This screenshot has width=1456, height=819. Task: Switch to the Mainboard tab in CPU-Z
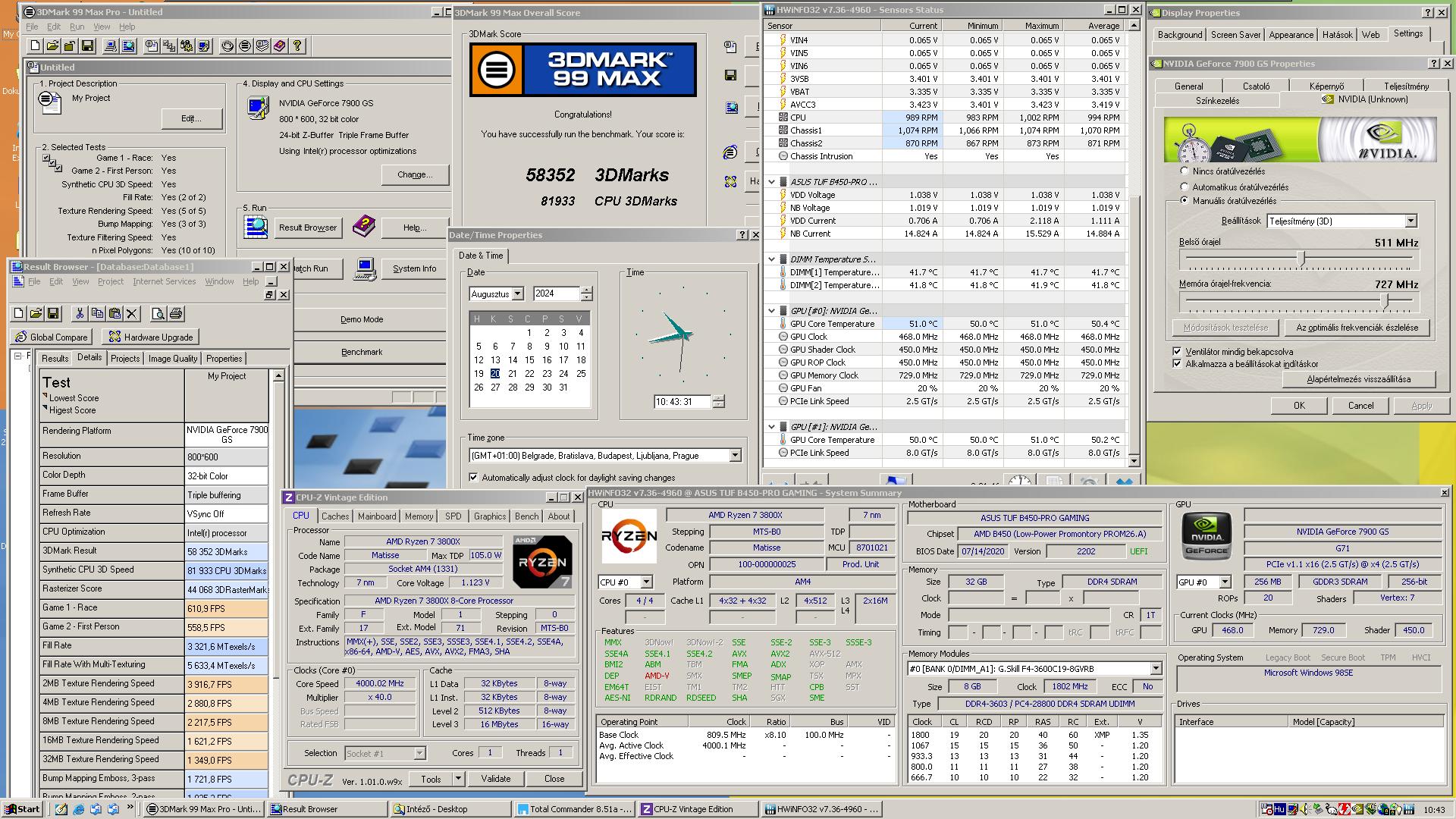[377, 516]
